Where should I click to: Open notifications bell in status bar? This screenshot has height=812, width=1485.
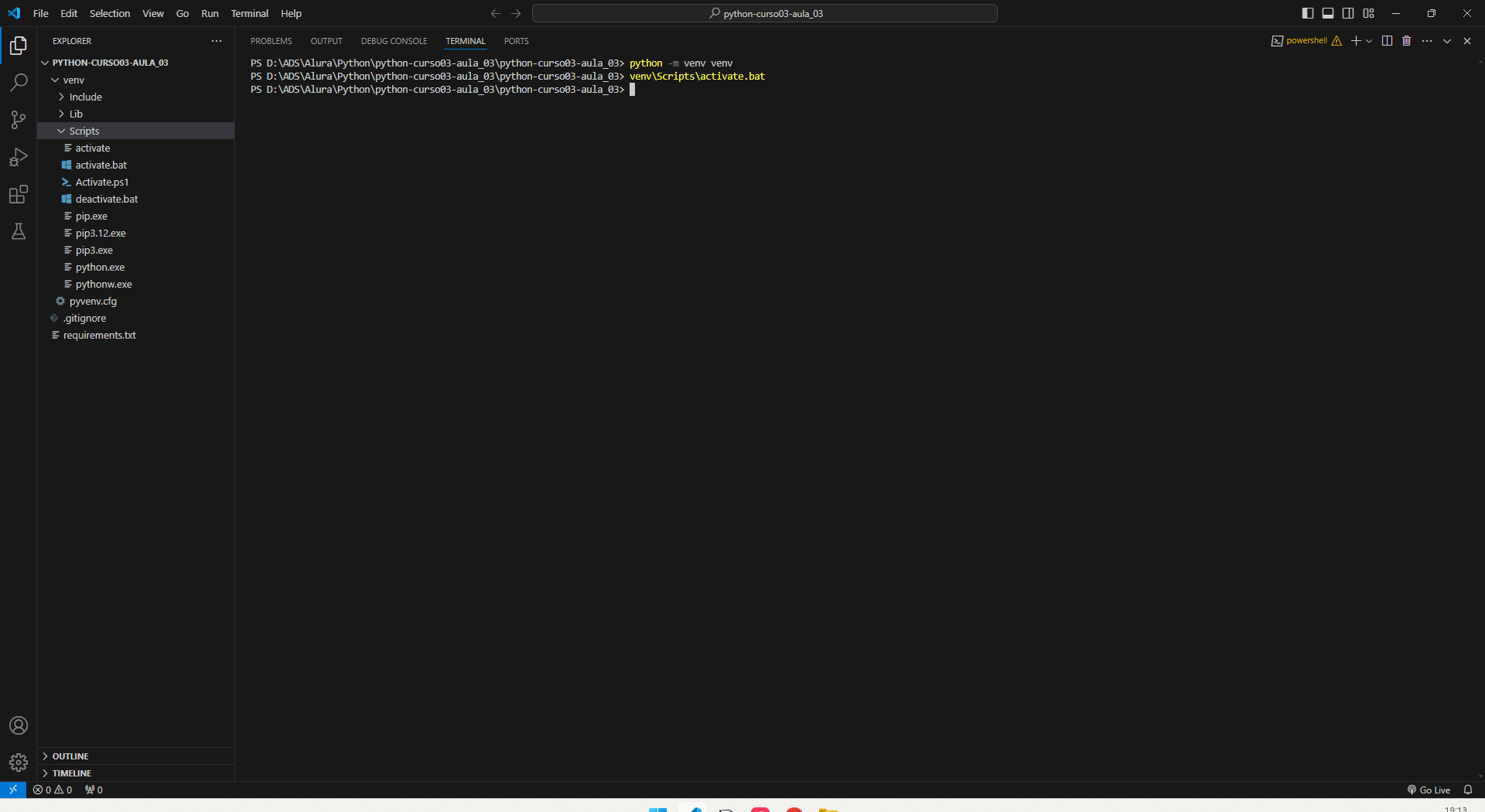pyautogui.click(x=1468, y=790)
